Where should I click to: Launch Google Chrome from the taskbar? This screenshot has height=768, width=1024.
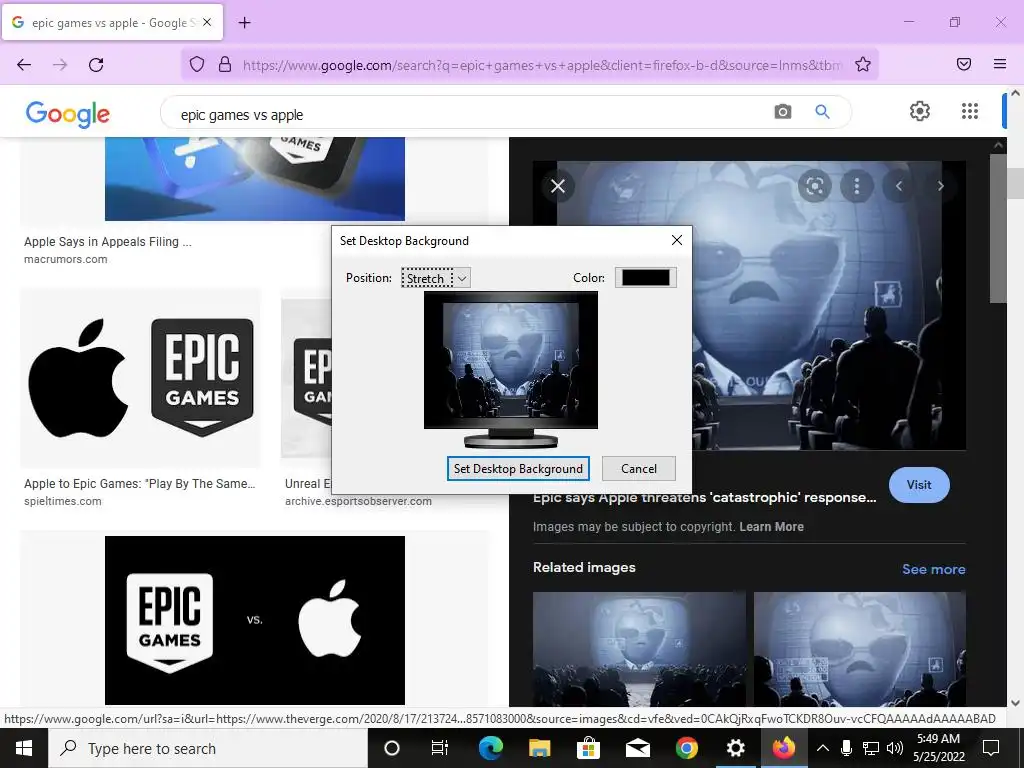(x=686, y=748)
